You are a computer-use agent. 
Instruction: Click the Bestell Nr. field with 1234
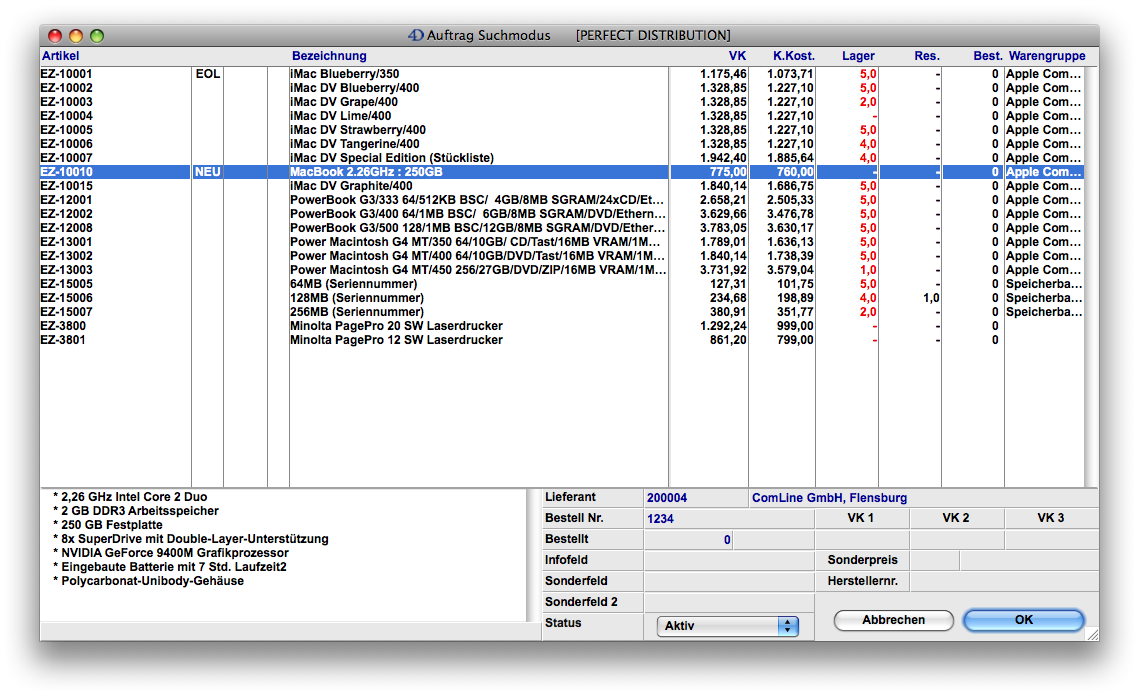coord(728,519)
